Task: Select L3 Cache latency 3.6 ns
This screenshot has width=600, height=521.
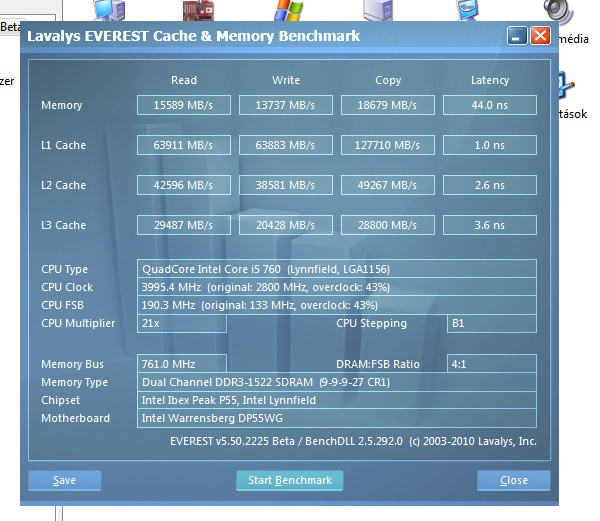Action: click(x=490, y=225)
